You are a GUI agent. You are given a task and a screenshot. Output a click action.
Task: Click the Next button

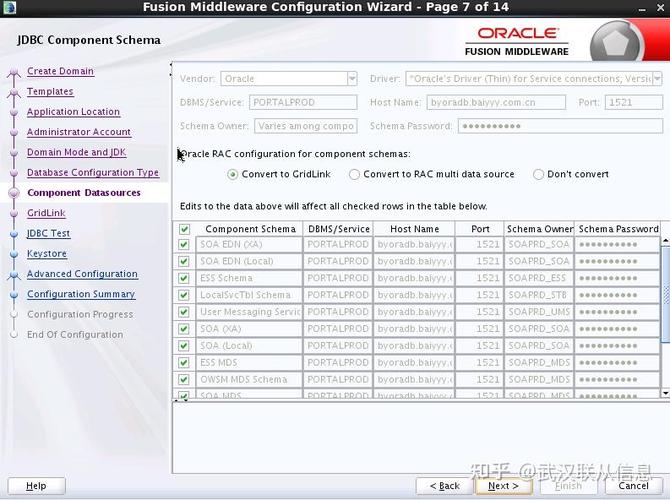pyautogui.click(x=503, y=486)
